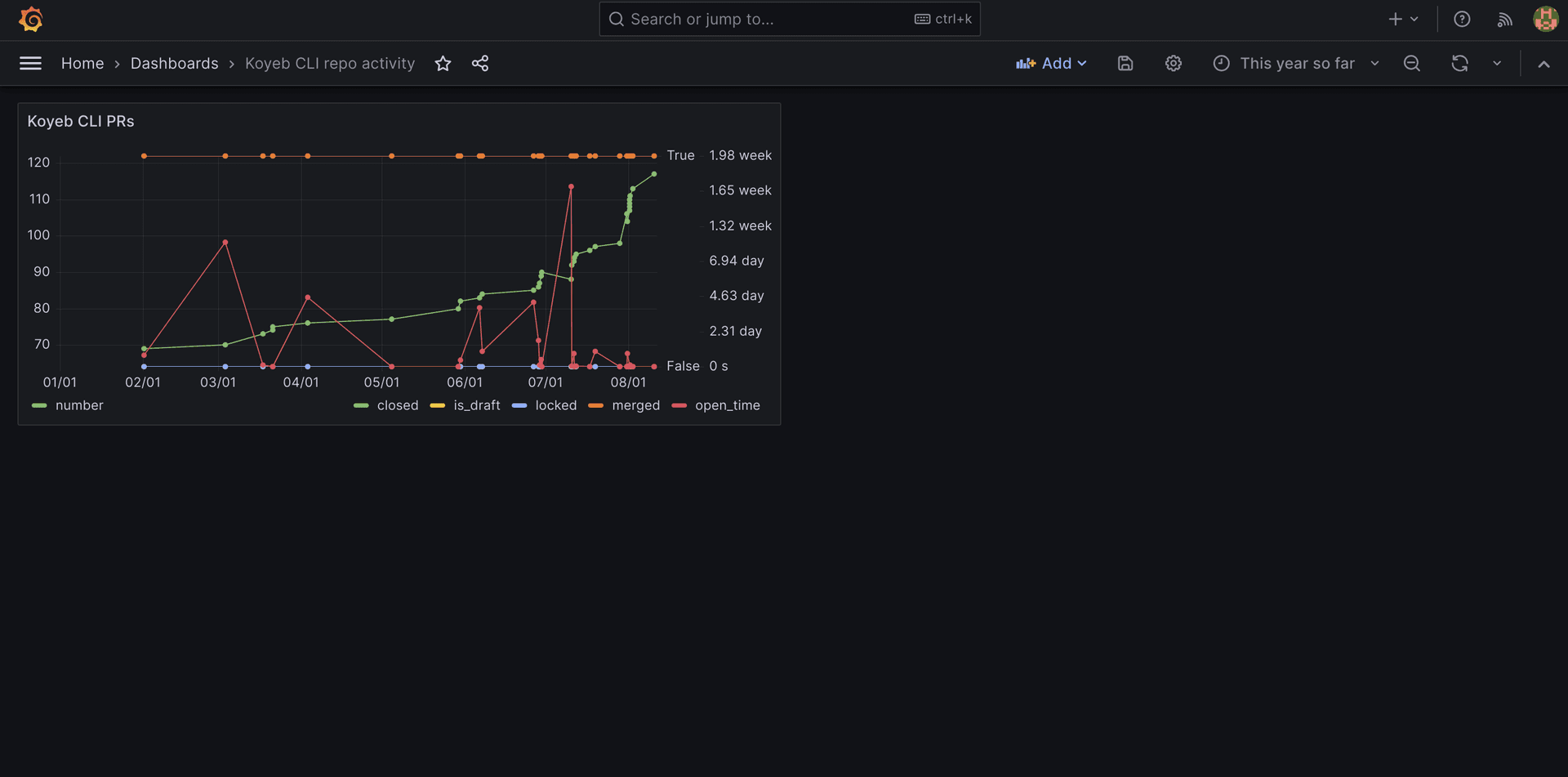Click the share dashboard icon
This screenshot has height=777, width=1568.
480,63
